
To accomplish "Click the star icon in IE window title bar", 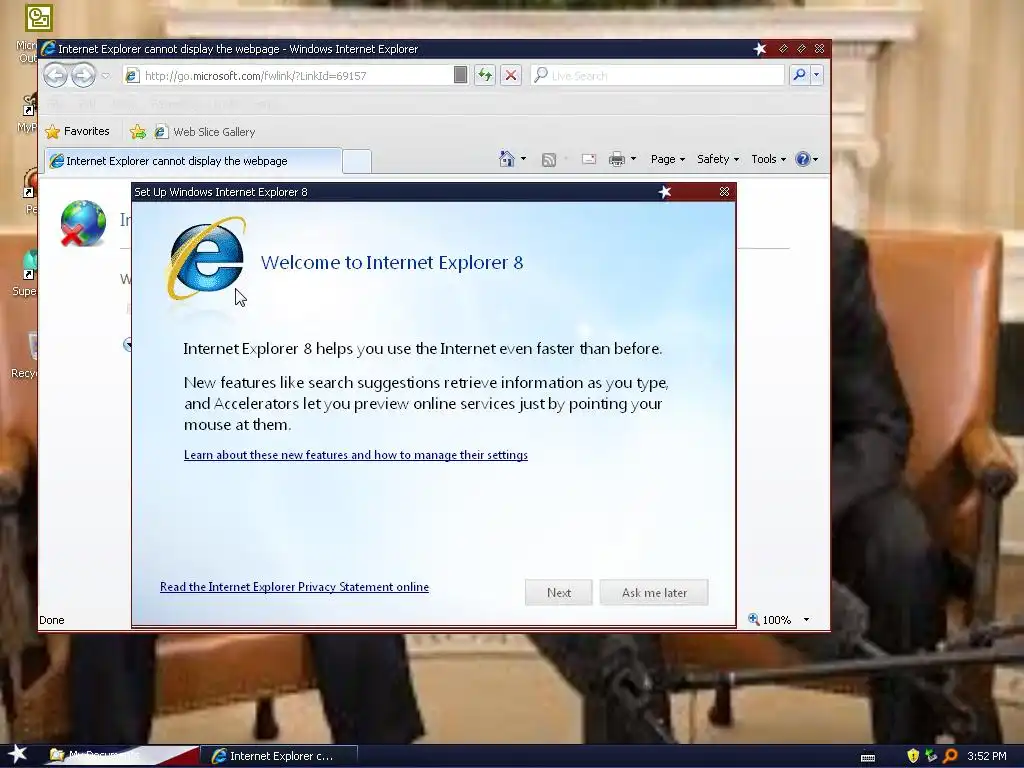I will tap(760, 48).
